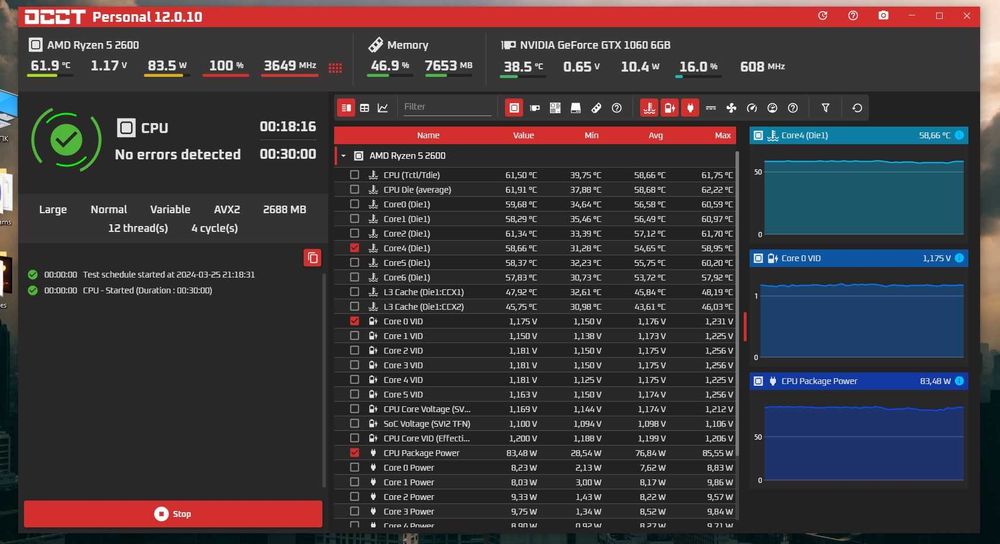Enable the Core0 (Die1) checkbox
Viewport: 1000px width, 544px height.
point(355,204)
